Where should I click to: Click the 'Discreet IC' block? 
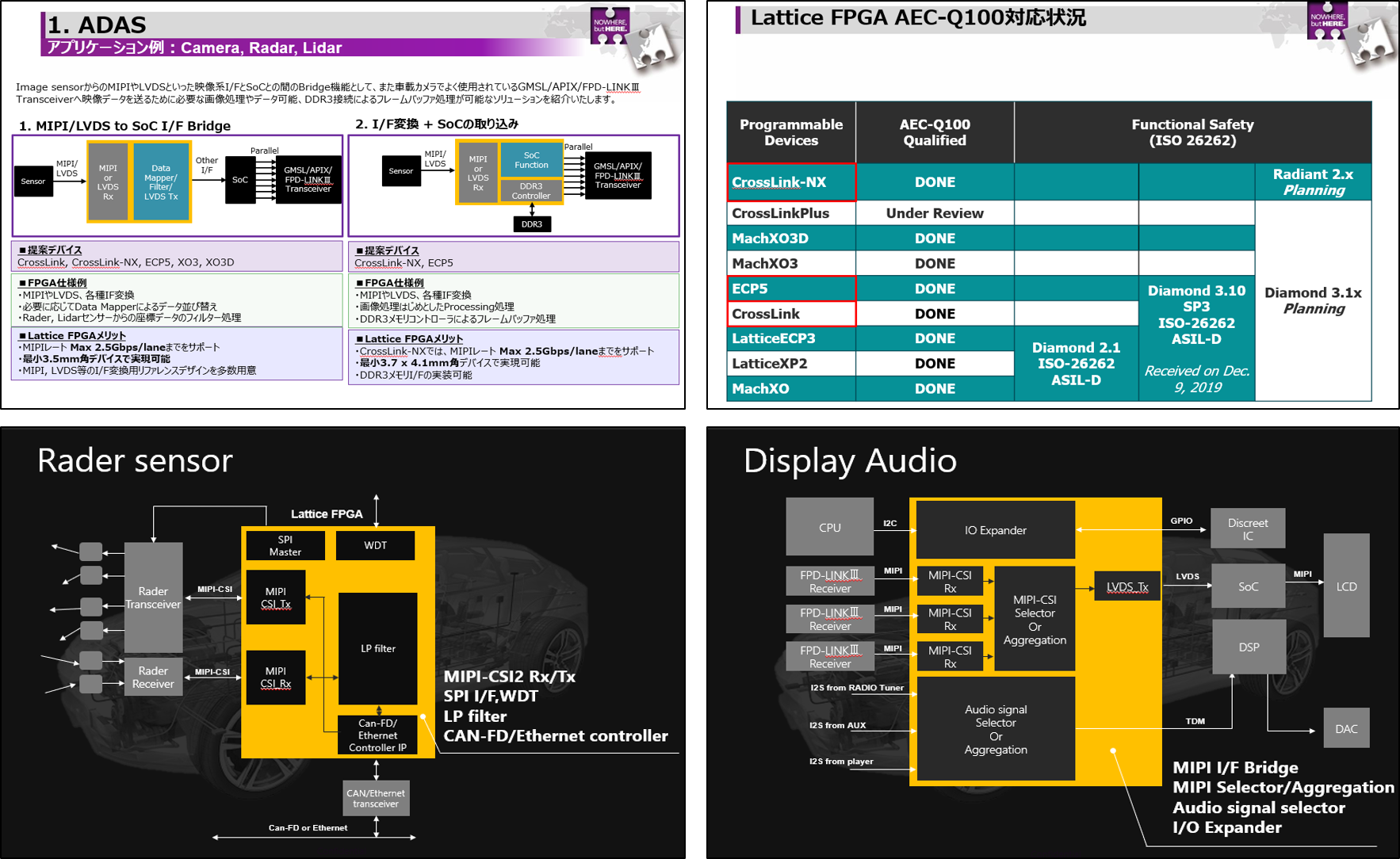click(1248, 529)
